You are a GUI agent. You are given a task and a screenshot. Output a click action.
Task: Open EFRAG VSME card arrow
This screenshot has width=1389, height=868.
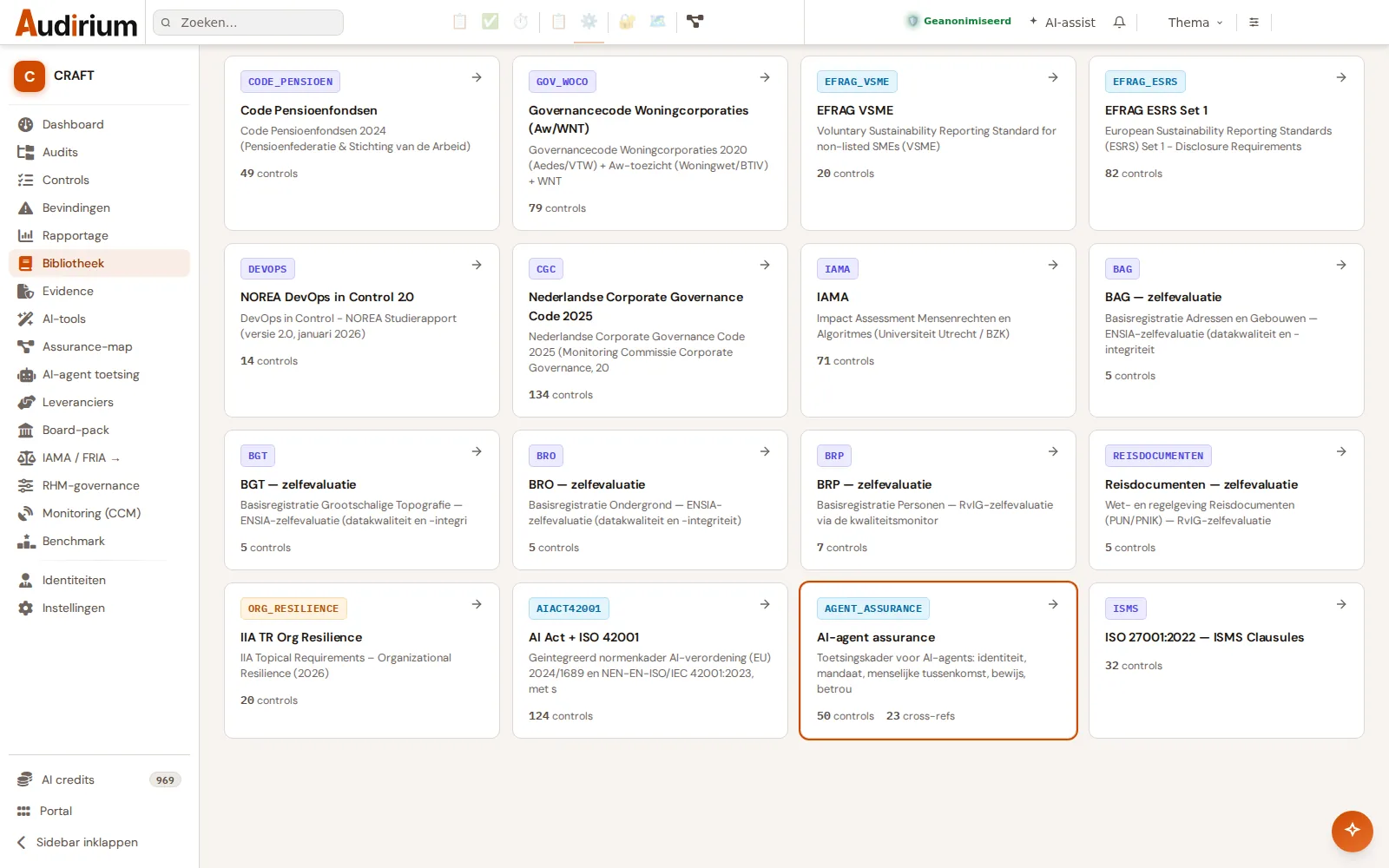(x=1053, y=77)
